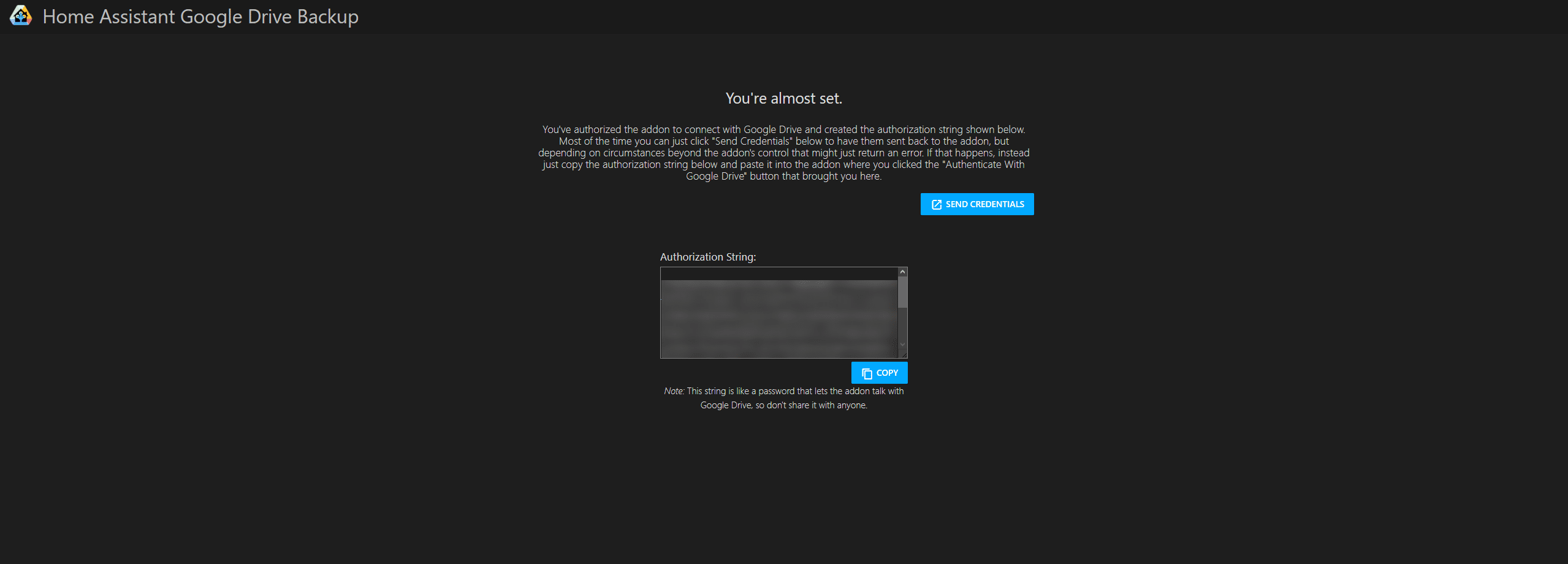The image size is (1568, 564).
Task: Click the paragraph line starting "Most of the time"
Action: pos(783,141)
